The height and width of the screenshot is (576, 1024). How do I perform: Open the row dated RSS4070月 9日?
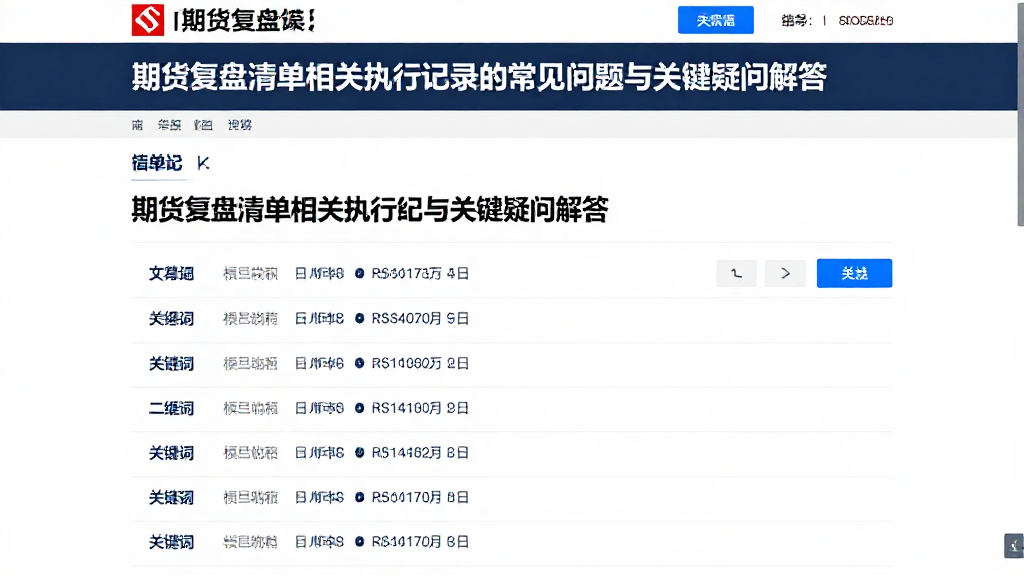pos(511,319)
